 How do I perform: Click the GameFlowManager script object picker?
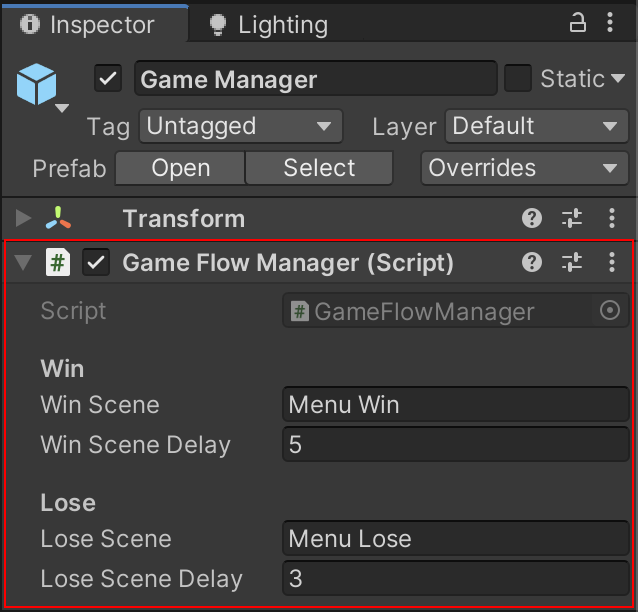(610, 311)
